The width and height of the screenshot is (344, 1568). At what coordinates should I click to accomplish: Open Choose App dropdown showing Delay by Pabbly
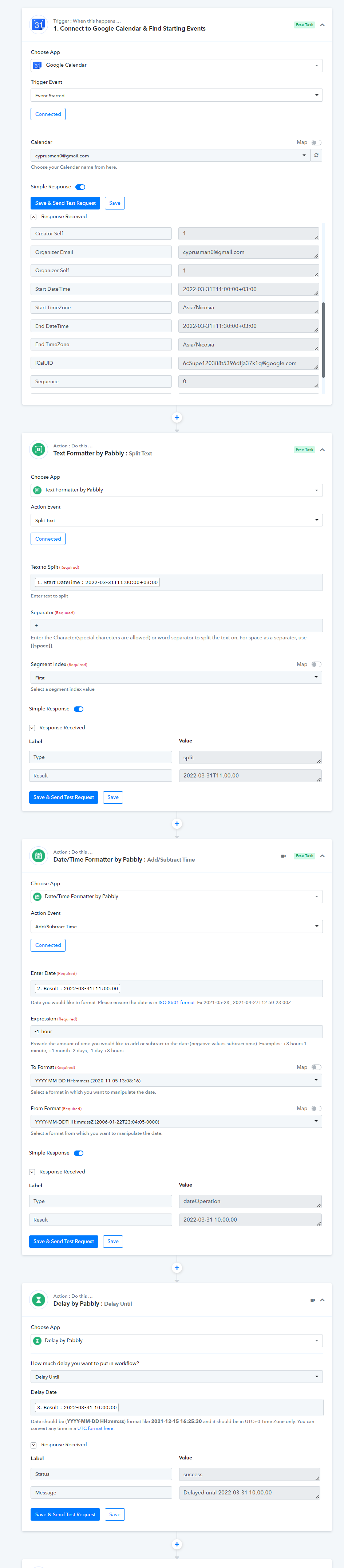click(176, 1340)
